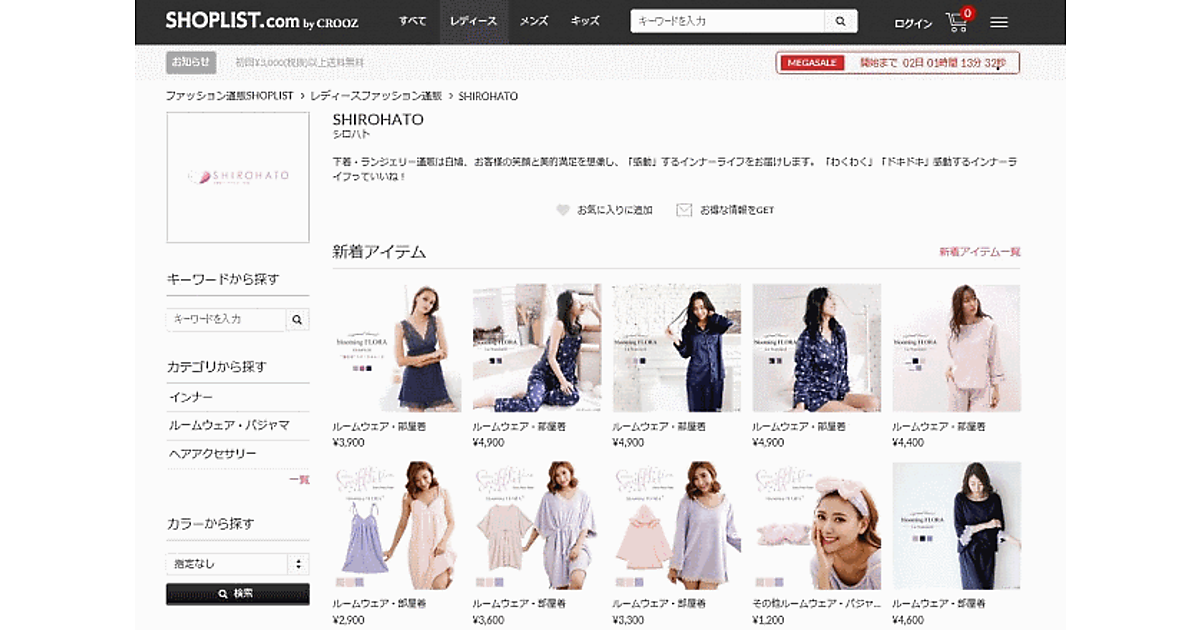
Task: Expand the category list with 一覧 link
Action: (299, 480)
